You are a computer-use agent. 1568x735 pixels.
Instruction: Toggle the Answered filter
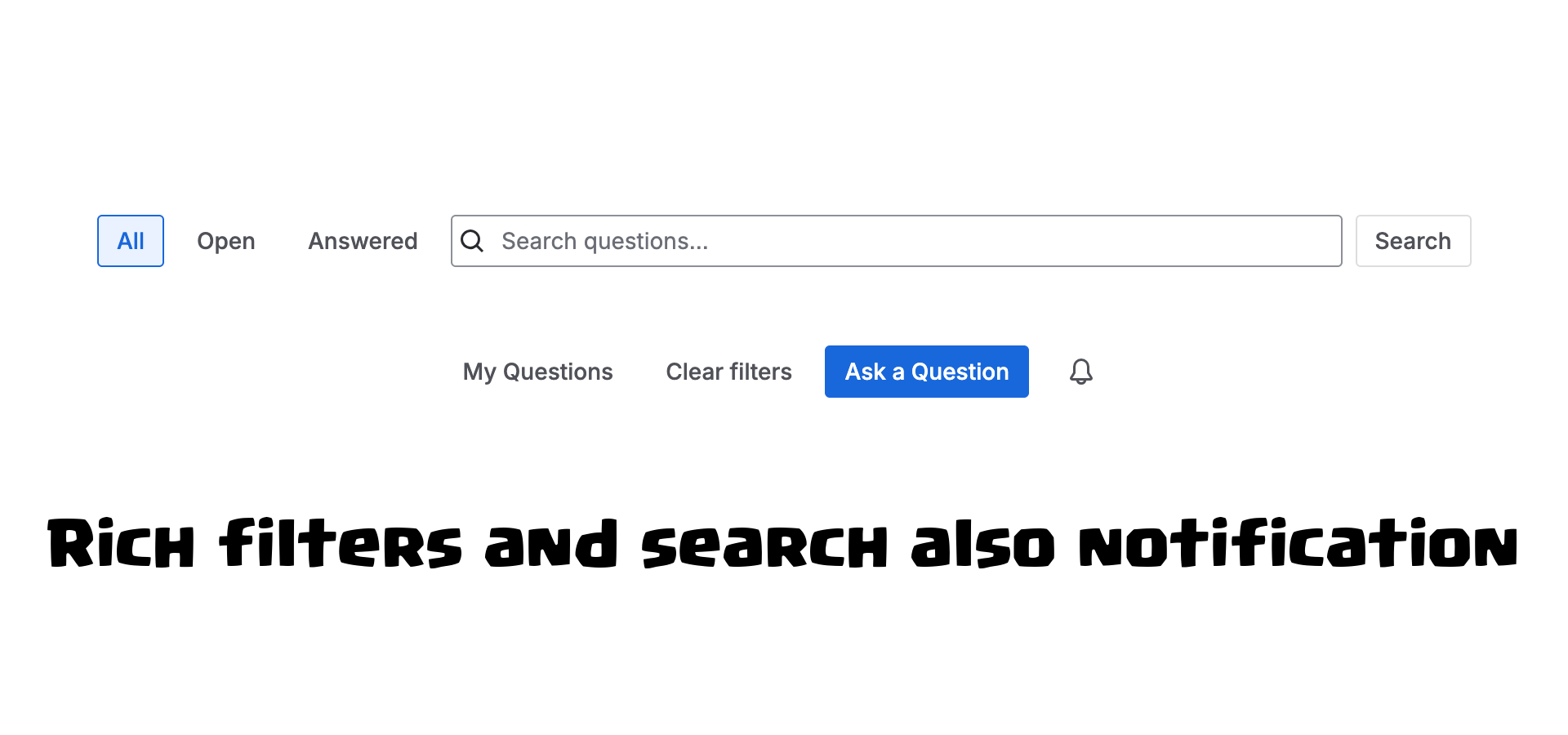tap(363, 241)
